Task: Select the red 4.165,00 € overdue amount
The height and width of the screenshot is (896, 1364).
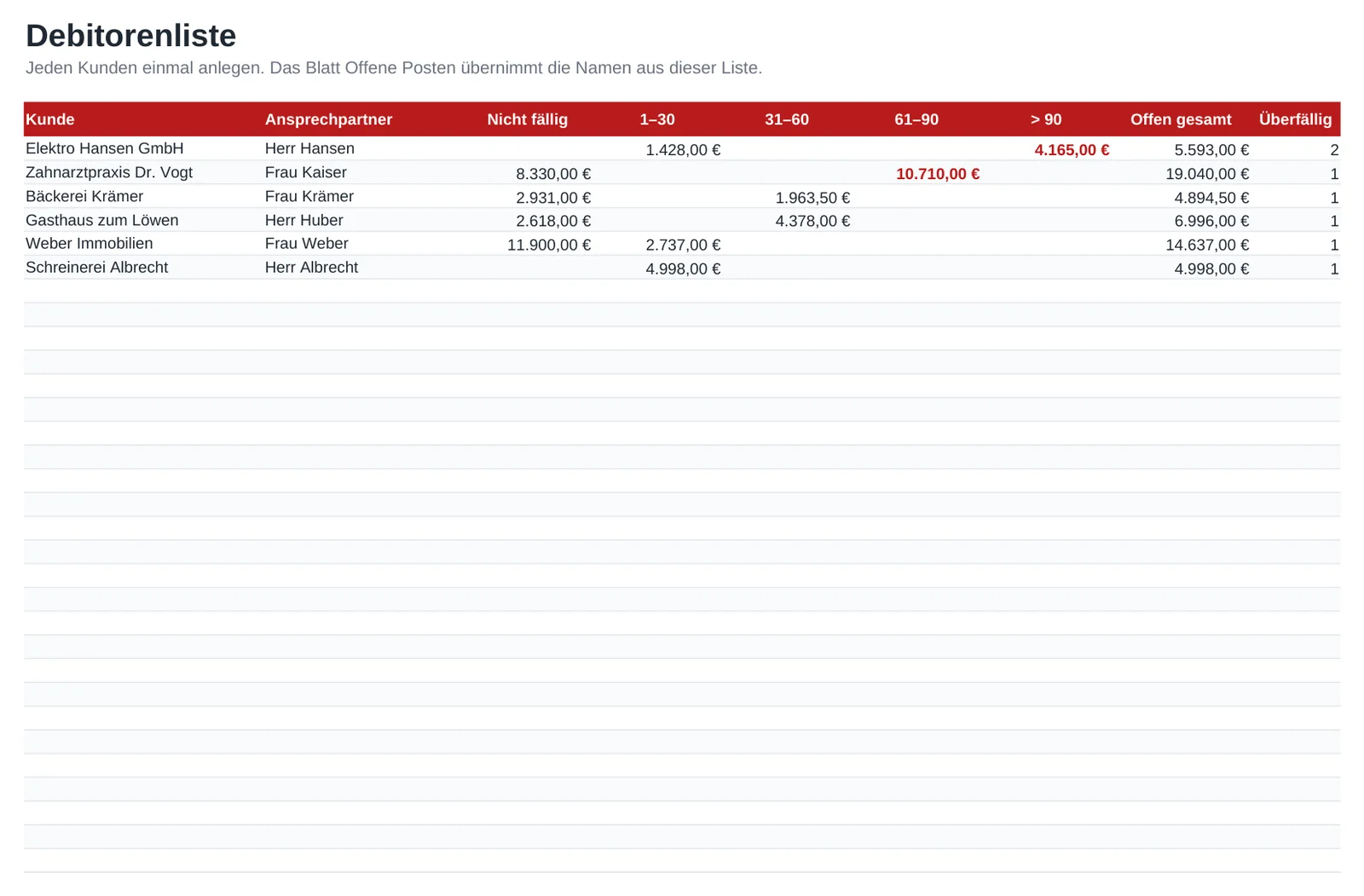Action: click(x=1072, y=150)
